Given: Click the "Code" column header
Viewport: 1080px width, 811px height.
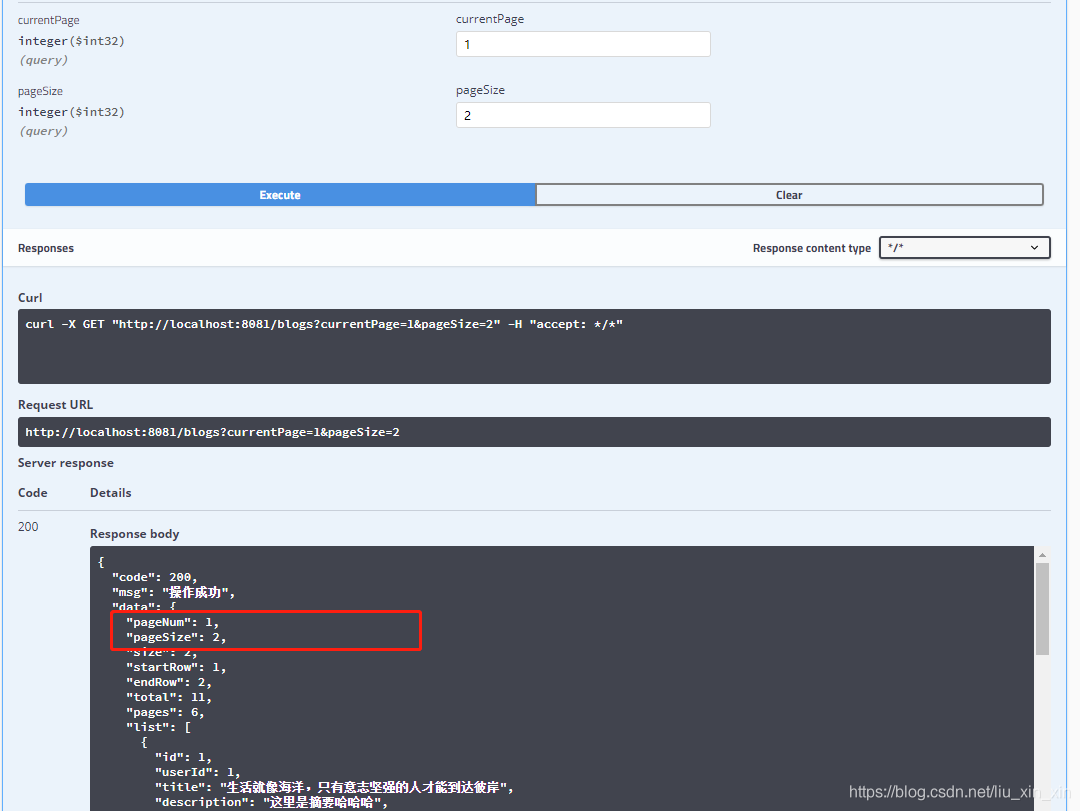Looking at the screenshot, I should [32, 493].
